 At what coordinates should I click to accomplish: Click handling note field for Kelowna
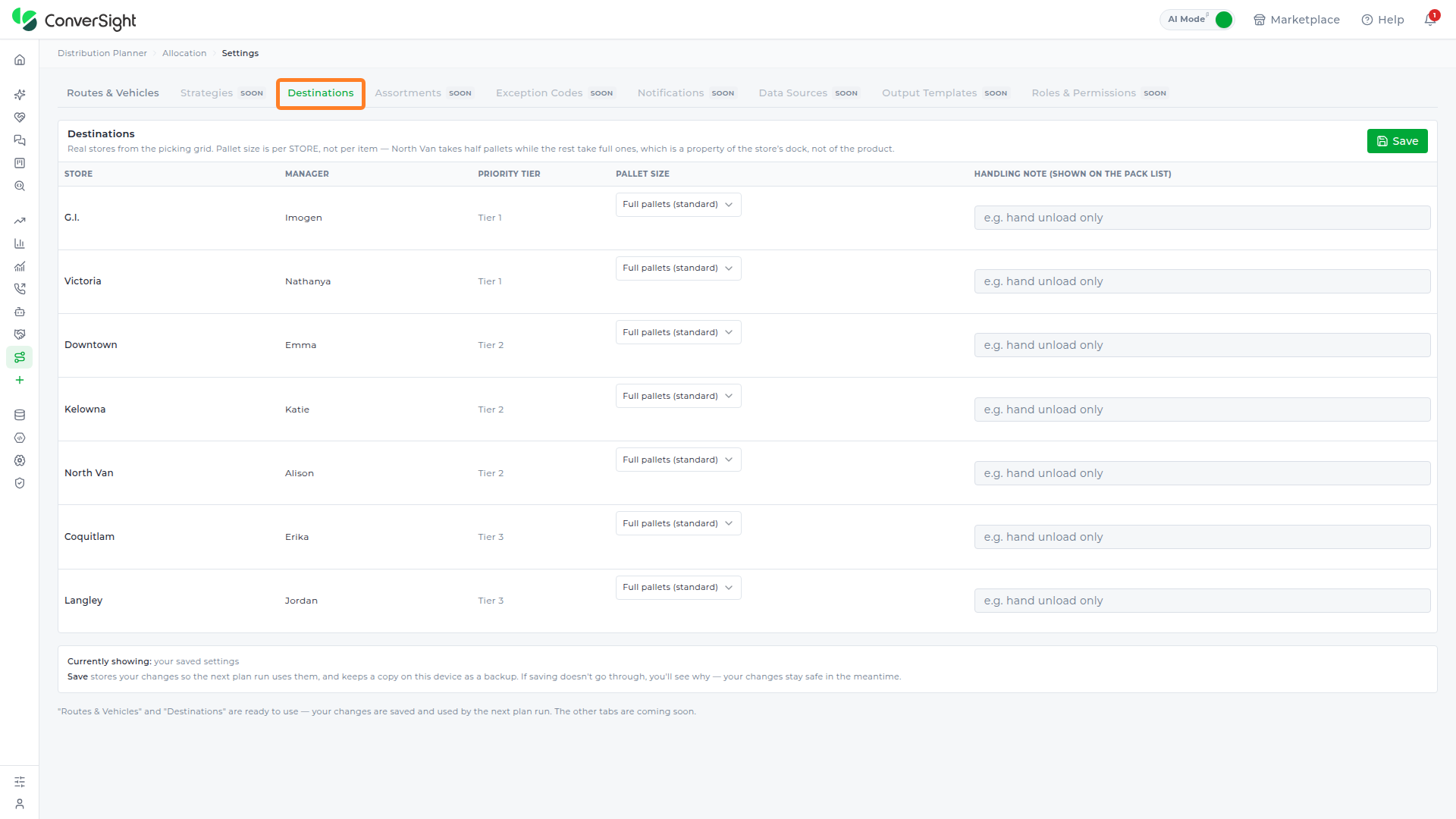(x=1202, y=409)
